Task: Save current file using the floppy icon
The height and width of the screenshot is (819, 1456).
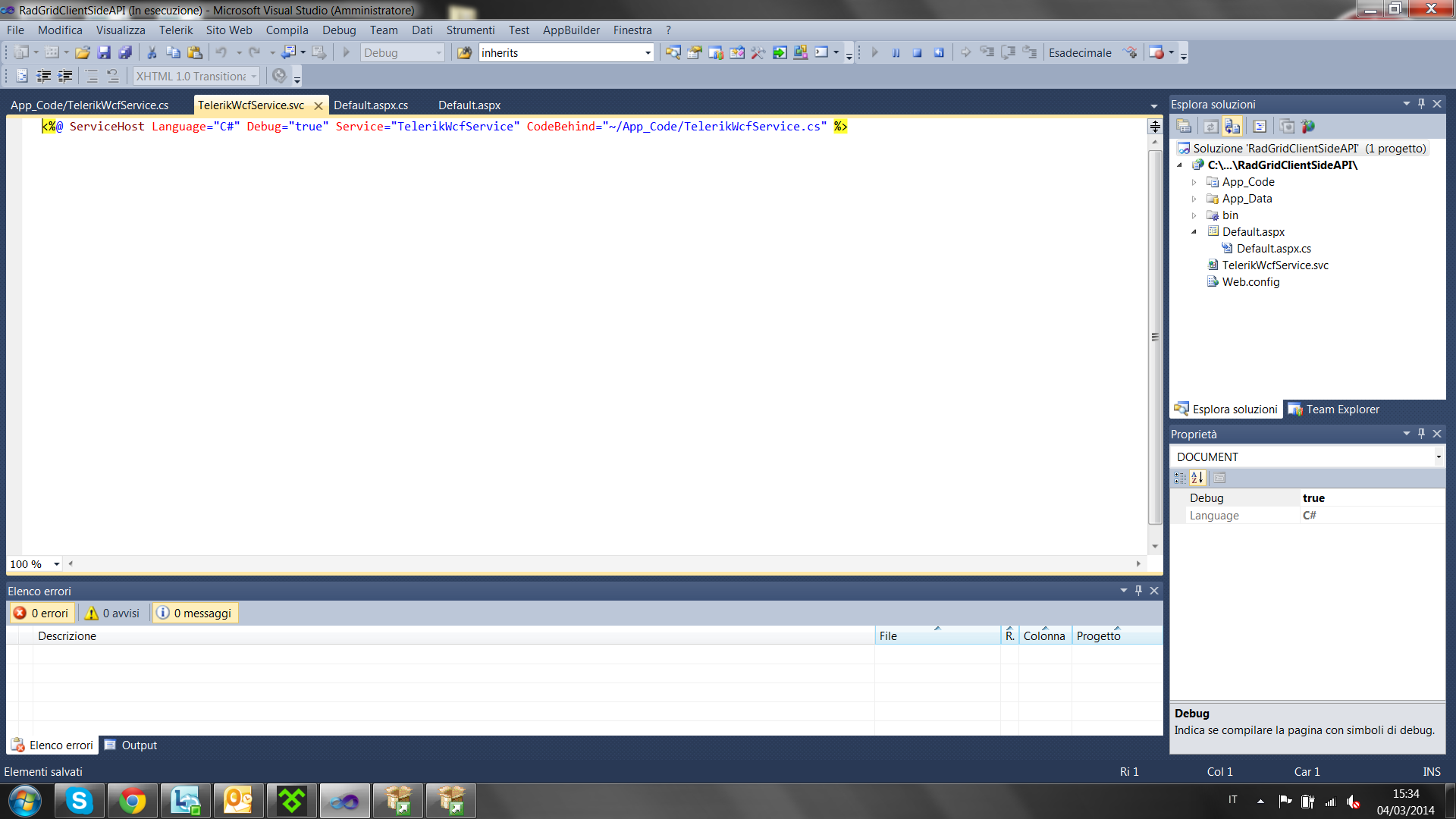Action: pyautogui.click(x=104, y=52)
